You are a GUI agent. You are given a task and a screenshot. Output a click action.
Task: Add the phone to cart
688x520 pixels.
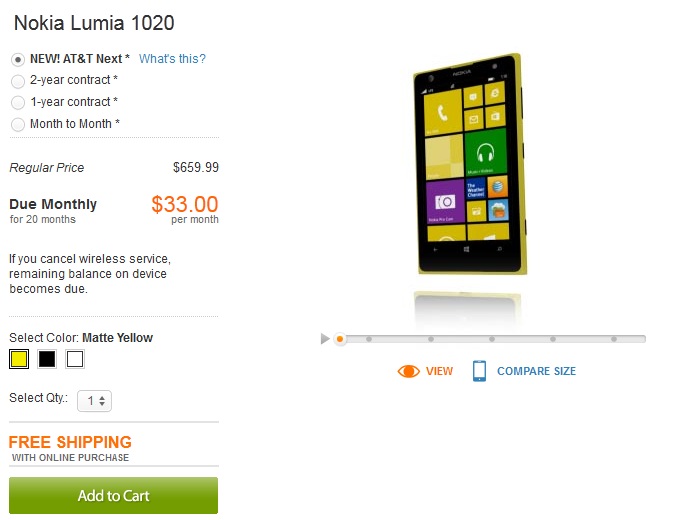click(113, 495)
